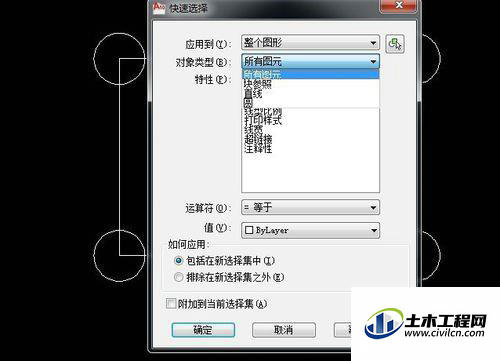Choose the 线宽 property

point(253,129)
